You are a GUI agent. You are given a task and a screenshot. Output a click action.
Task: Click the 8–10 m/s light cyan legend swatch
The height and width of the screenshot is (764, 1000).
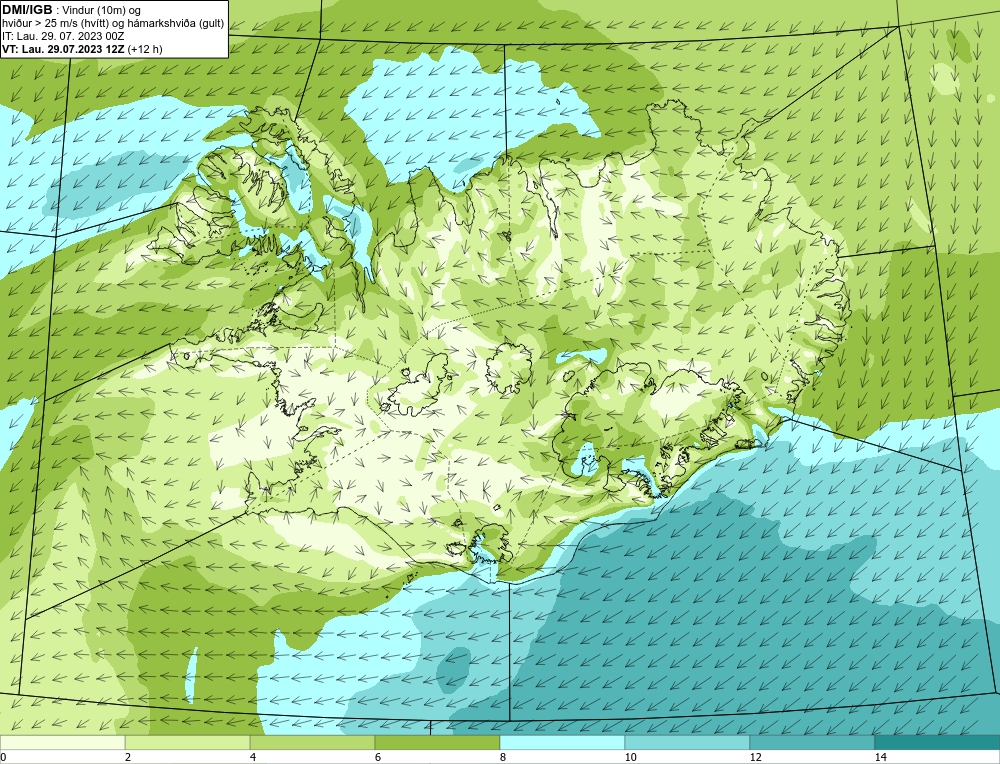pos(562,742)
